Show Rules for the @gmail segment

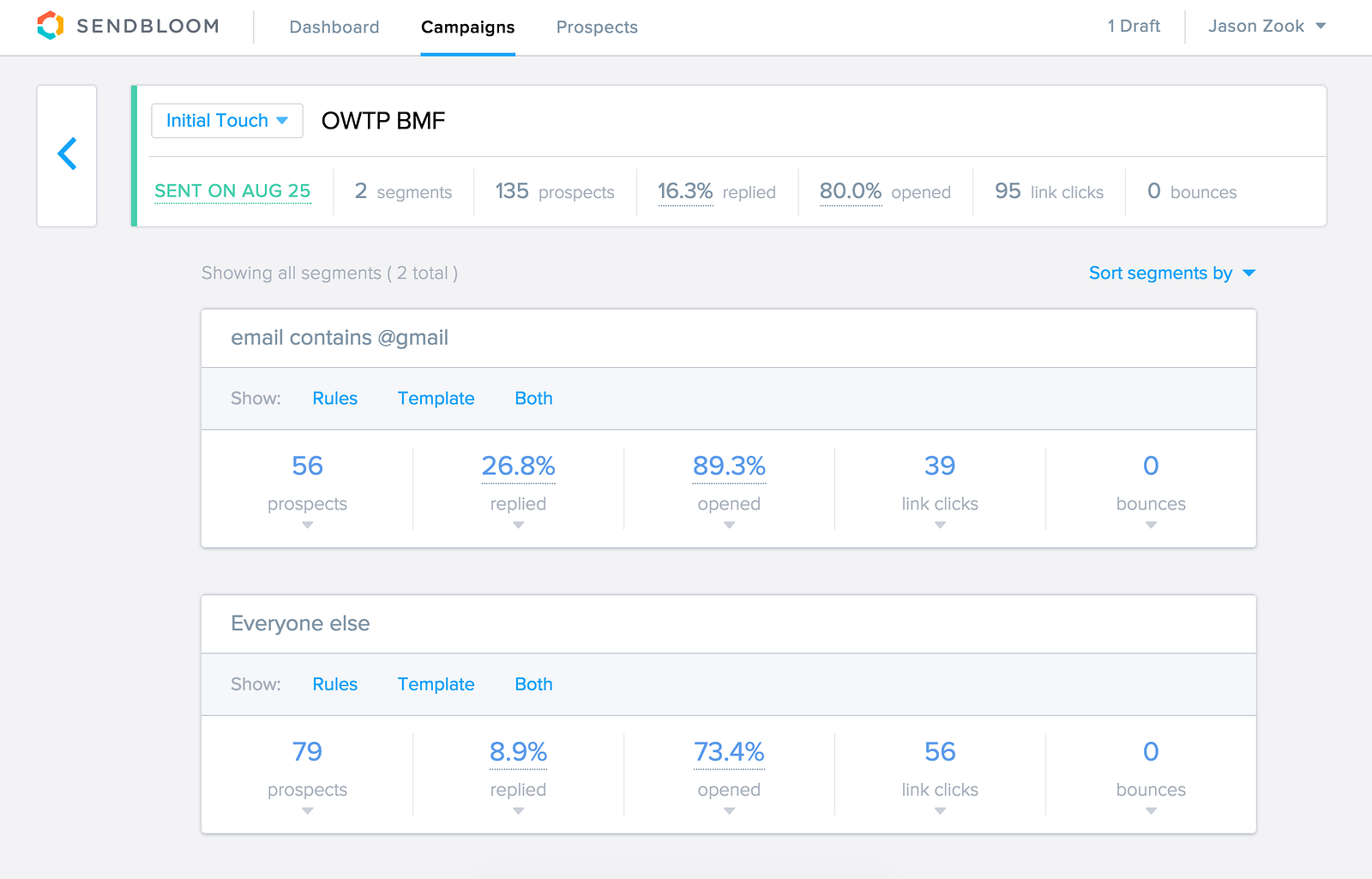click(x=334, y=399)
